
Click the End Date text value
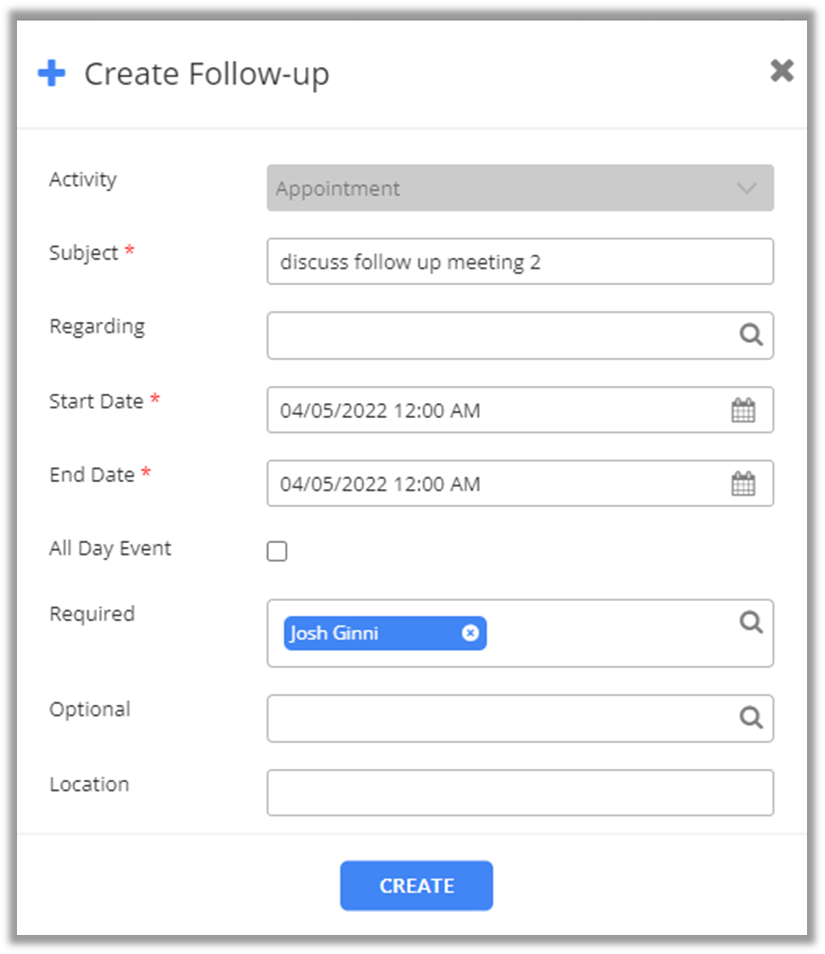click(380, 484)
